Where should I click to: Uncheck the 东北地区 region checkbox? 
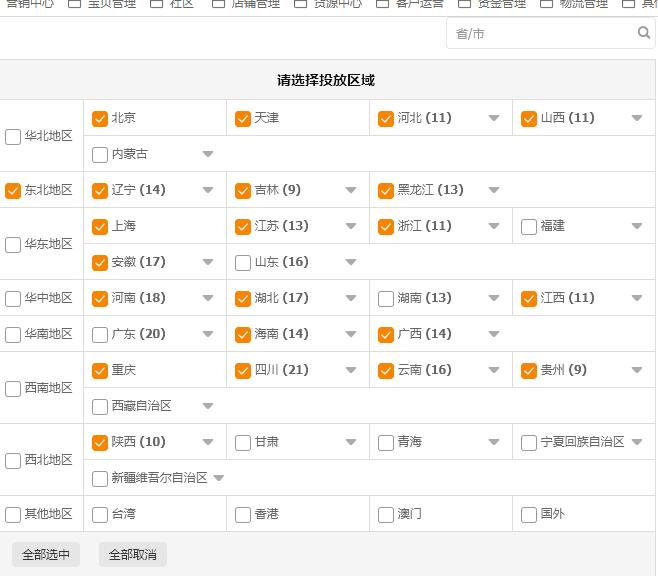13,190
